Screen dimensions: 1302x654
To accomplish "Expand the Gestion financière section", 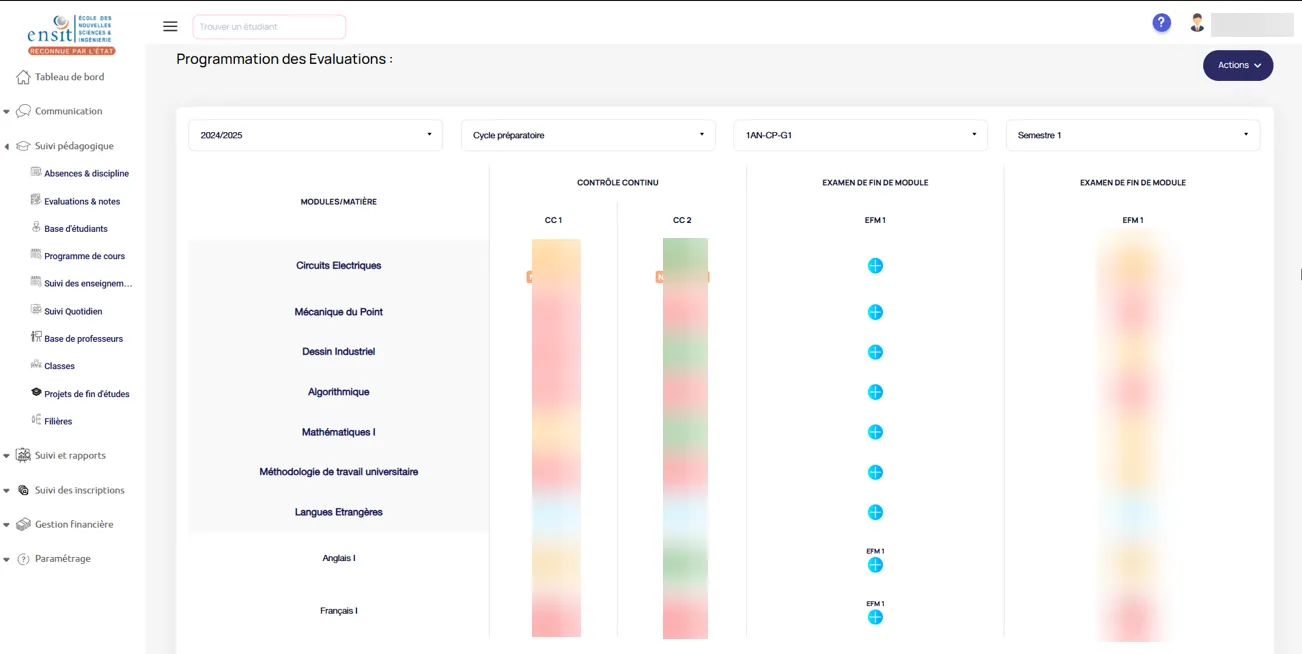I will (73, 524).
